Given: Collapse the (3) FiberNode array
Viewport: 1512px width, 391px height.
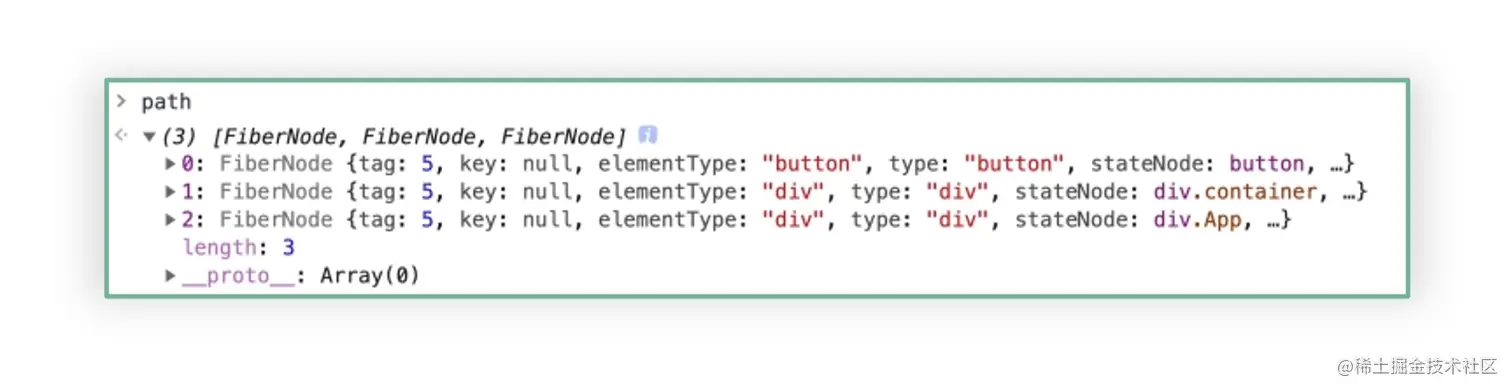Looking at the screenshot, I should (x=149, y=136).
